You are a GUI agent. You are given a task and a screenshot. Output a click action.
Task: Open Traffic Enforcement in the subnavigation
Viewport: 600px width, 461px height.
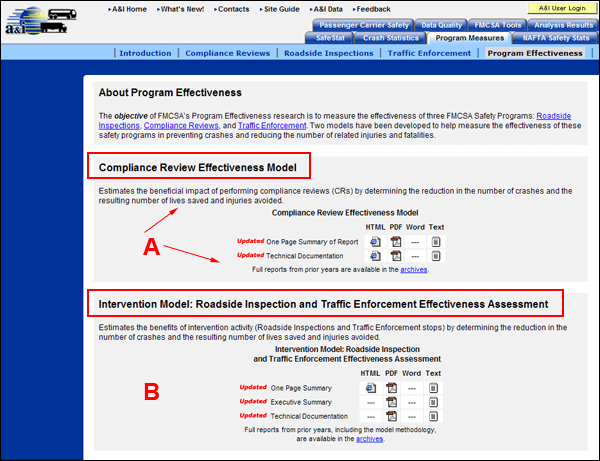pyautogui.click(x=429, y=53)
